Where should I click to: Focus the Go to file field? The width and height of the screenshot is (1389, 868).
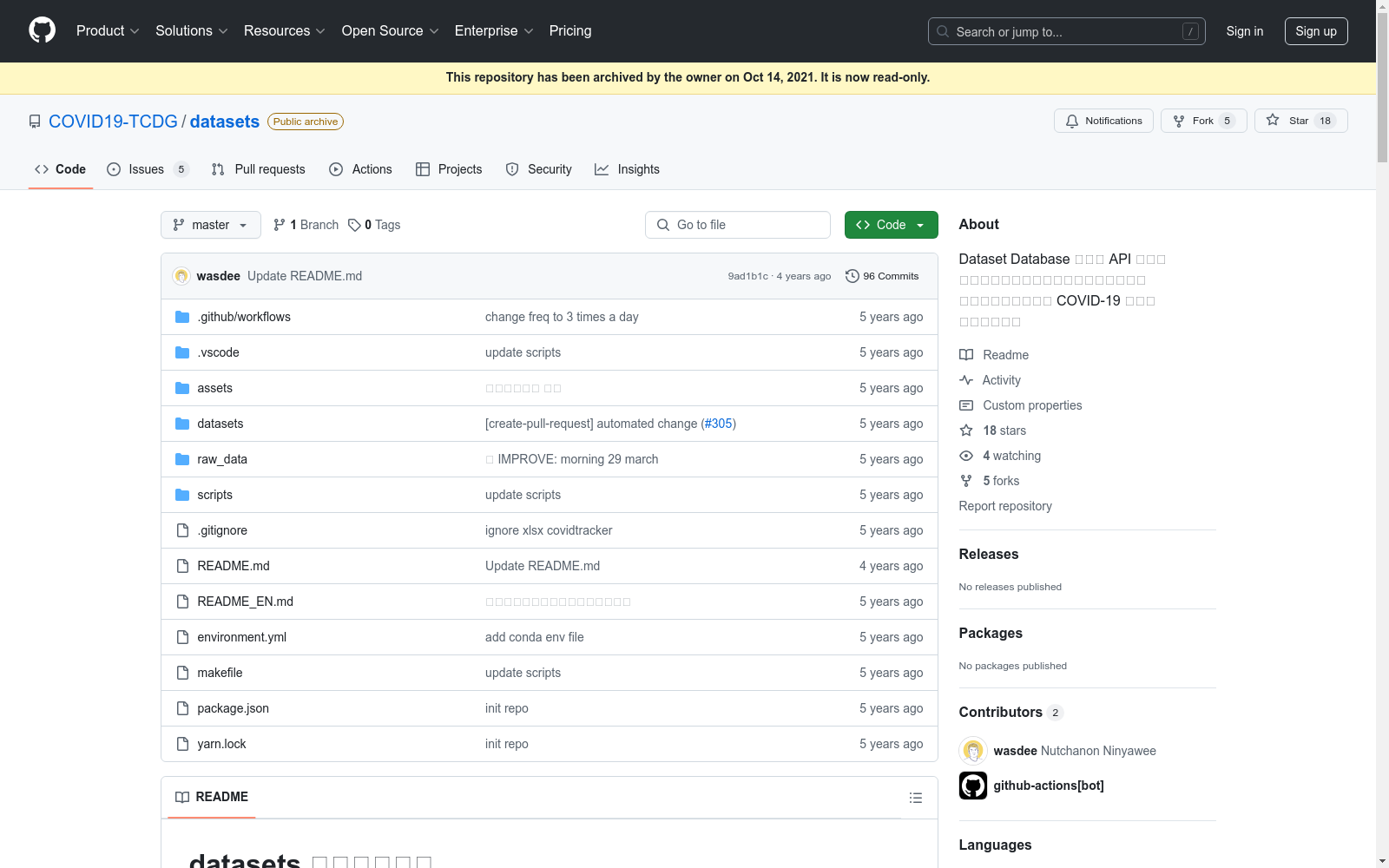[738, 225]
